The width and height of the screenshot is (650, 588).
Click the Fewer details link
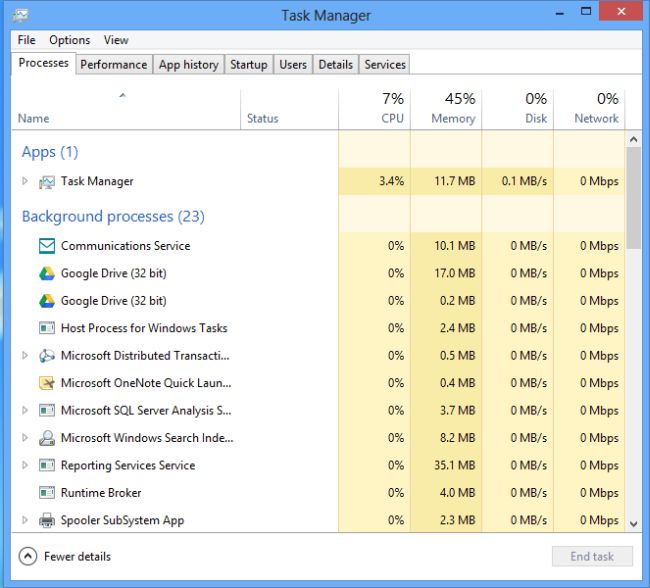click(x=78, y=556)
